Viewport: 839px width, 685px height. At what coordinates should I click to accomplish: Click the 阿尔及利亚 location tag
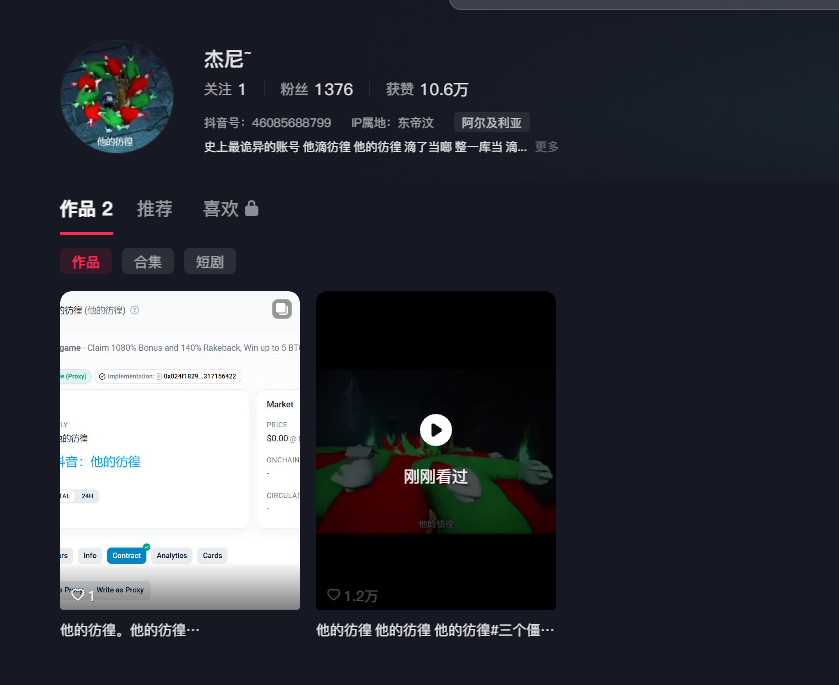492,123
